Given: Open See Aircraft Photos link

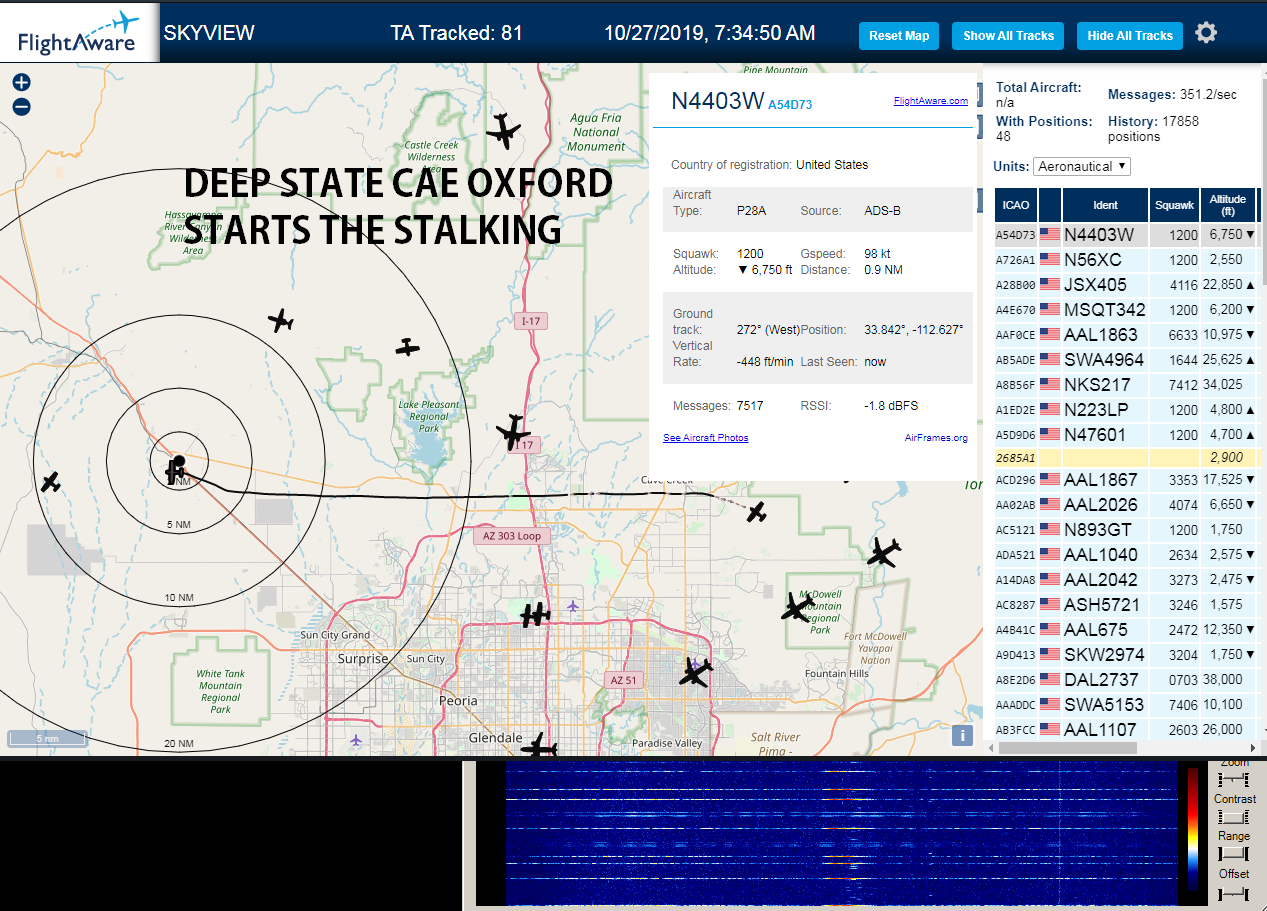Looking at the screenshot, I should (x=705, y=438).
